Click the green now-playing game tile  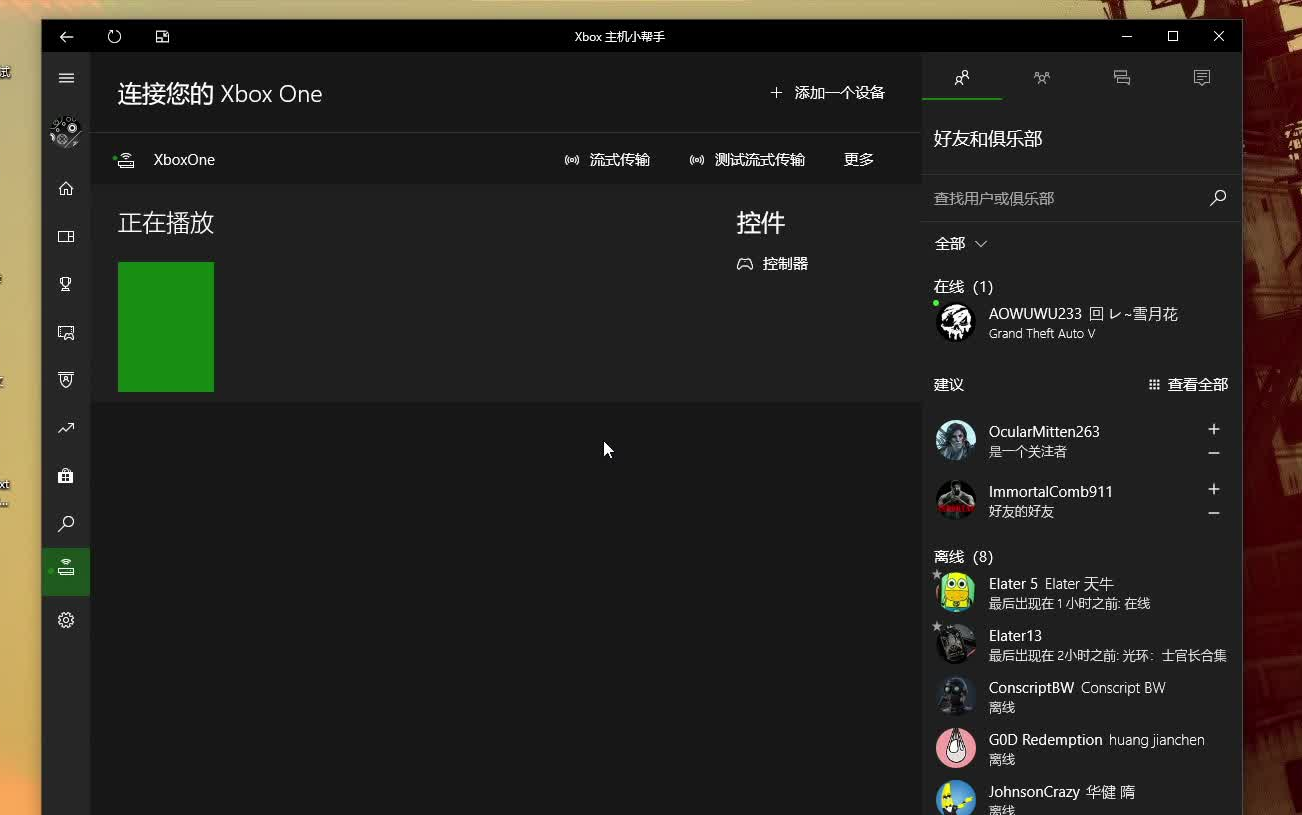coord(166,327)
